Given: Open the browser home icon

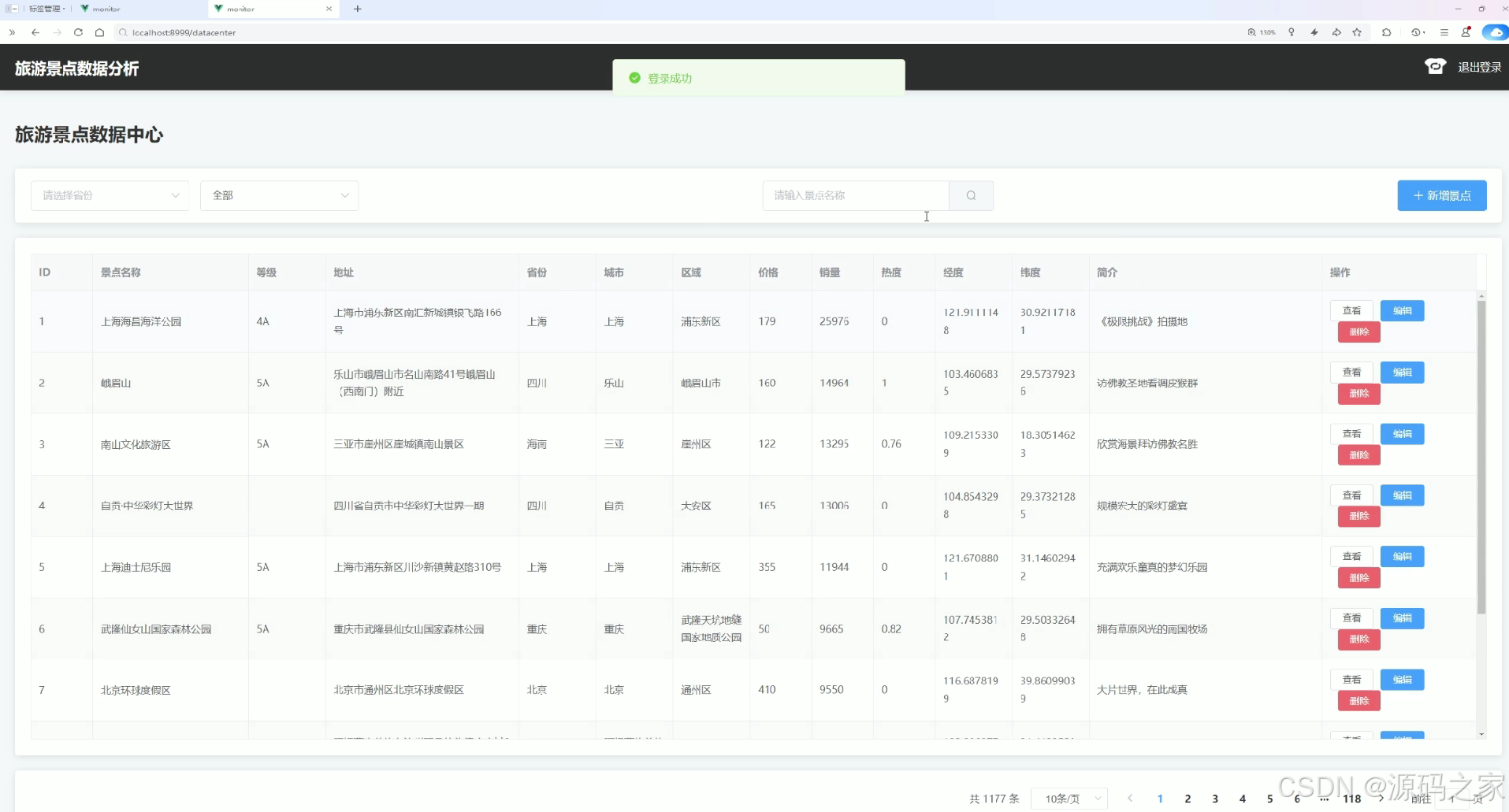Looking at the screenshot, I should (99, 32).
